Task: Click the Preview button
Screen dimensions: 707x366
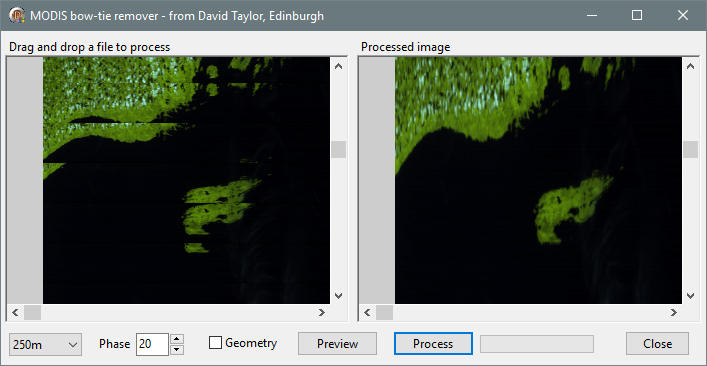Action: coord(337,344)
